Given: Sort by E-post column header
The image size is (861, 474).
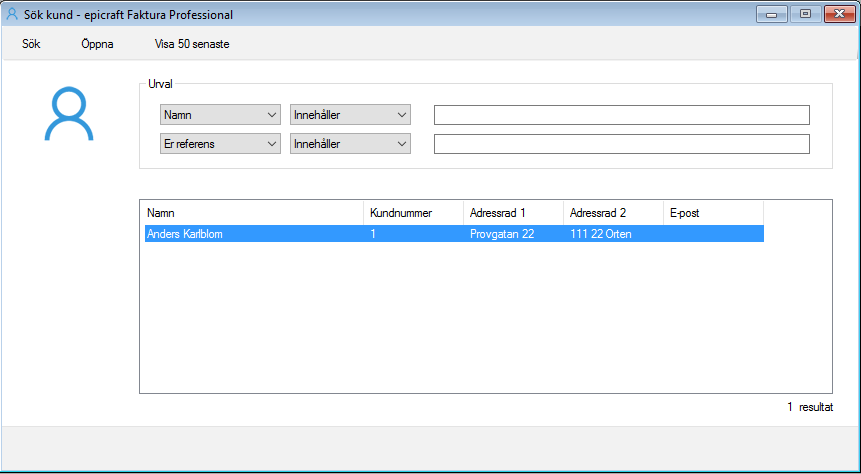Looking at the screenshot, I should (713, 213).
